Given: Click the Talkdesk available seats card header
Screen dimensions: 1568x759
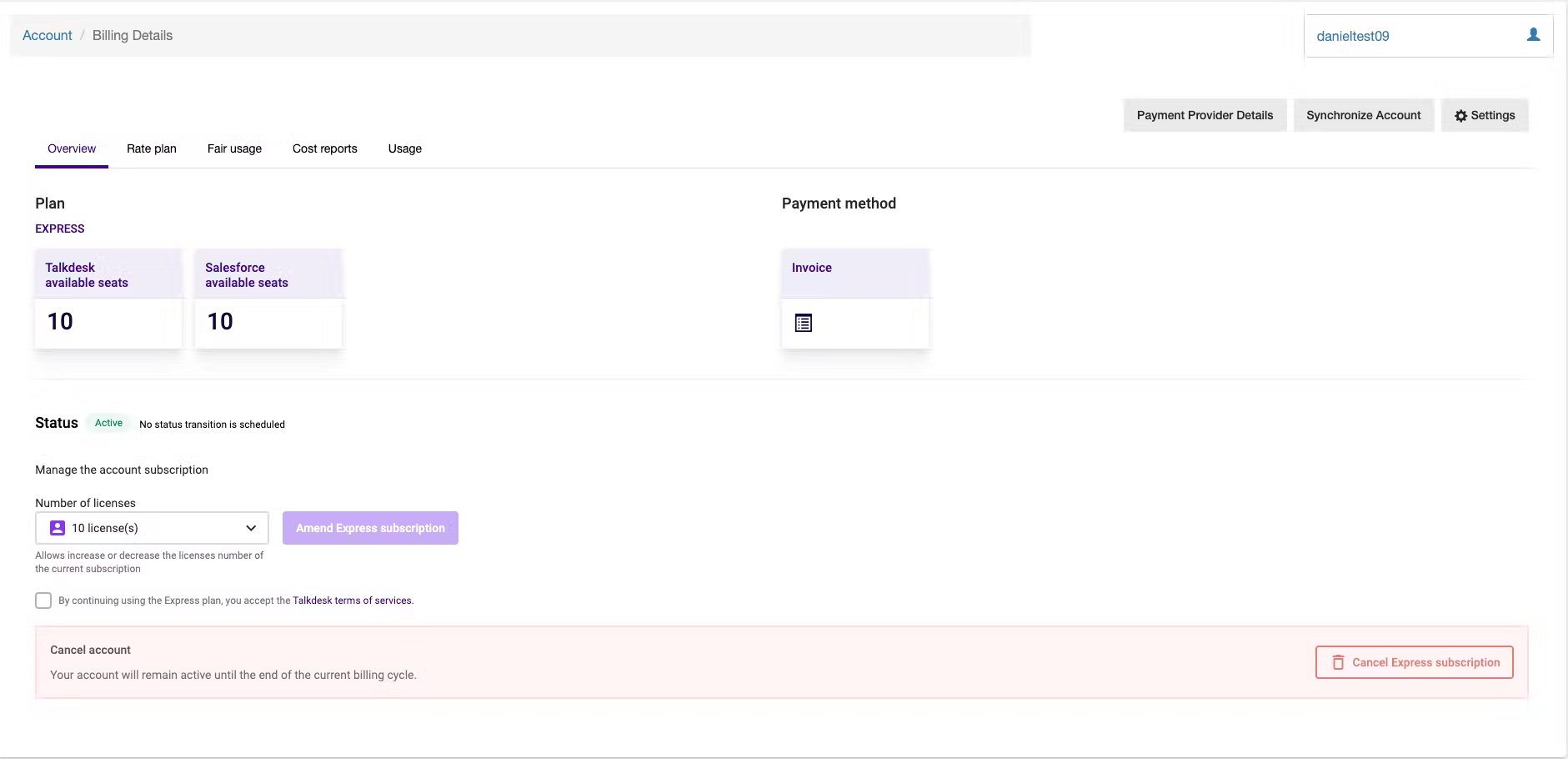Looking at the screenshot, I should [x=108, y=274].
